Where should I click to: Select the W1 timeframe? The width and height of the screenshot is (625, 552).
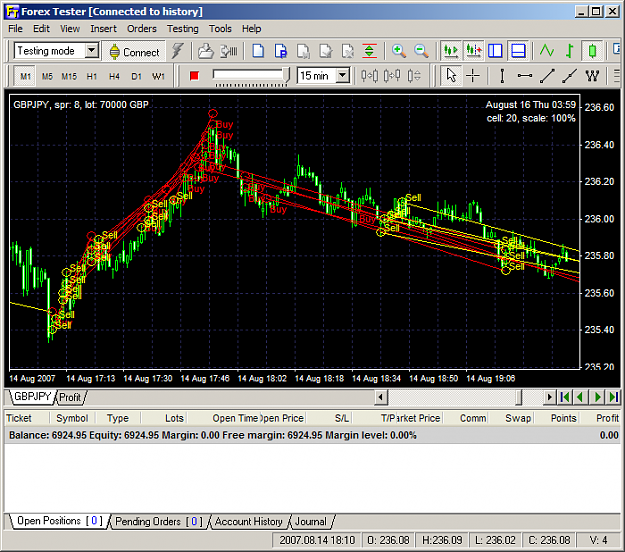[158, 76]
